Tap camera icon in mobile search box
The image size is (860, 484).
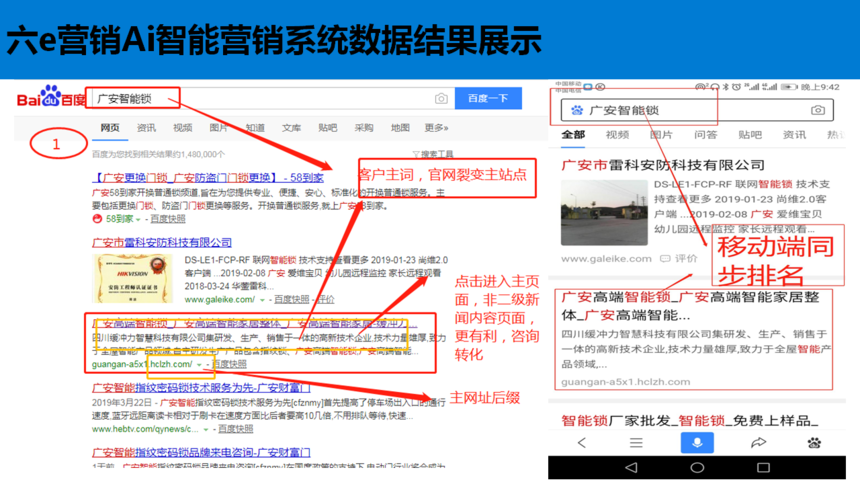pos(818,110)
